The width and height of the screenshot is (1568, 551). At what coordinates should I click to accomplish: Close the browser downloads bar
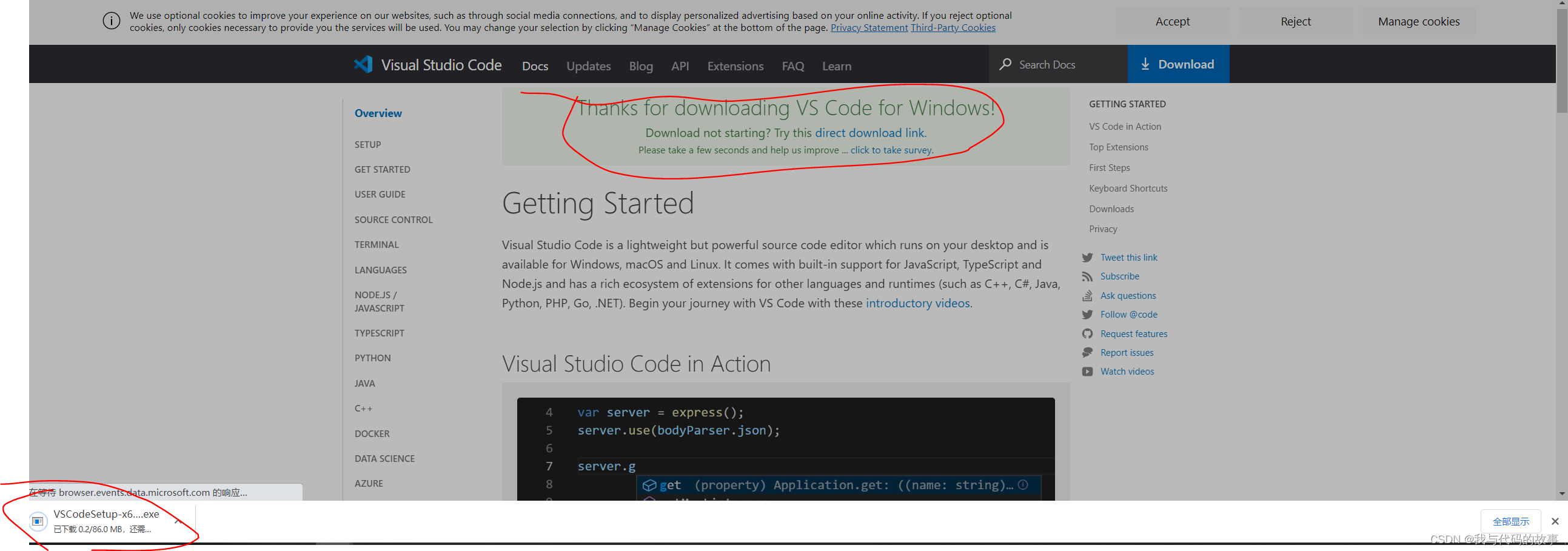coord(1555,521)
